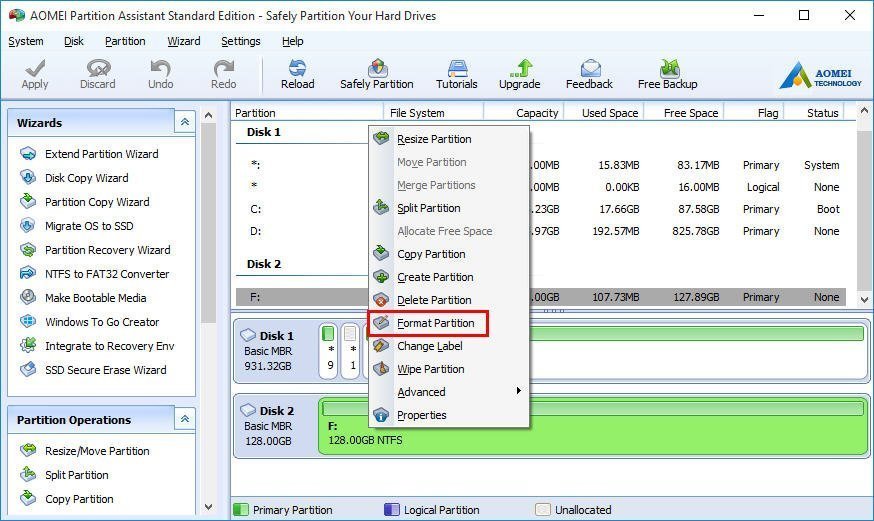The width and height of the screenshot is (874, 521).
Task: Click the Primary Partition green legend swatch
Action: [x=241, y=509]
